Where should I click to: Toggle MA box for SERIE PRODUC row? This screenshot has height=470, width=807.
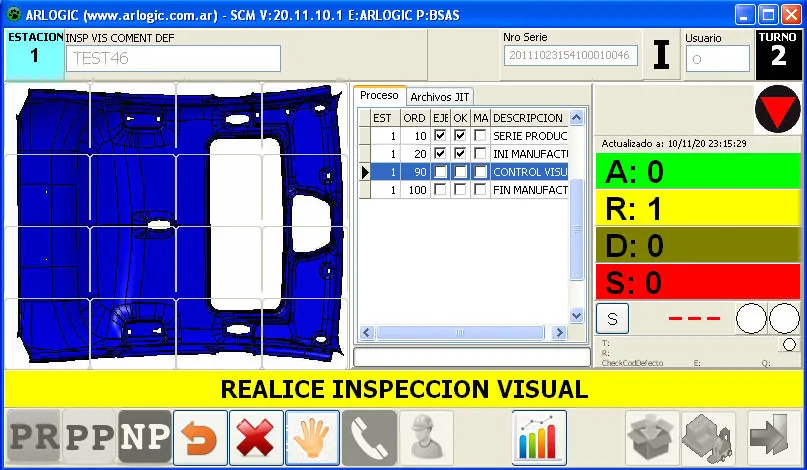click(480, 135)
